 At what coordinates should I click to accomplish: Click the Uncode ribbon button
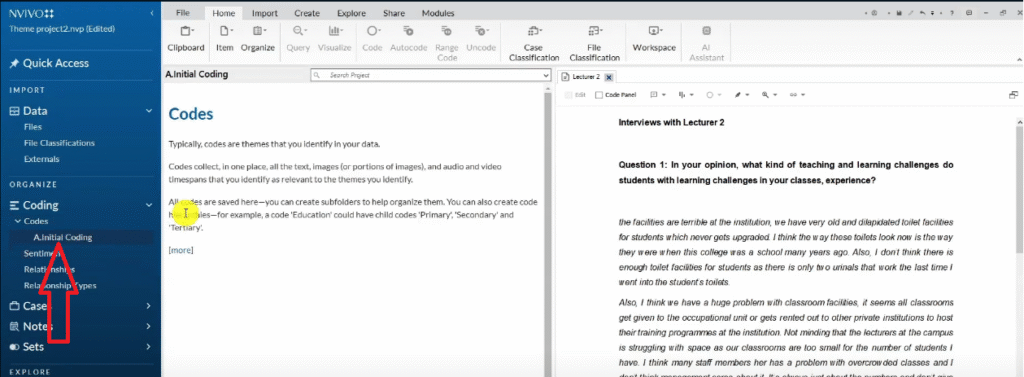pos(481,39)
